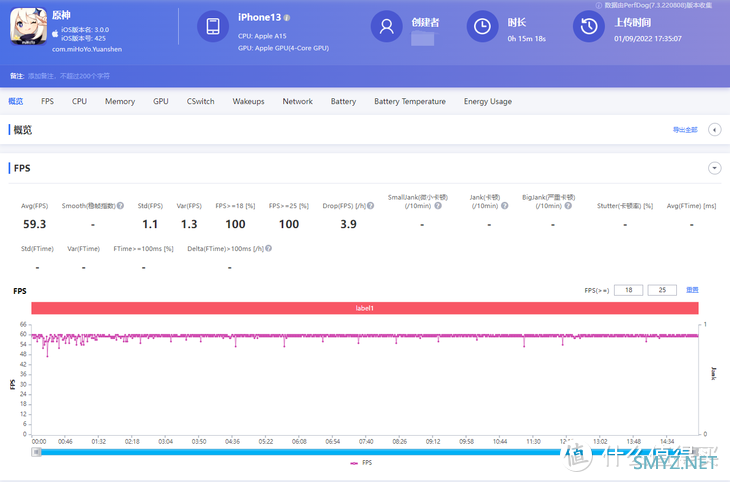Open help icon for Delta(FTime)>100ms

tap(269, 249)
